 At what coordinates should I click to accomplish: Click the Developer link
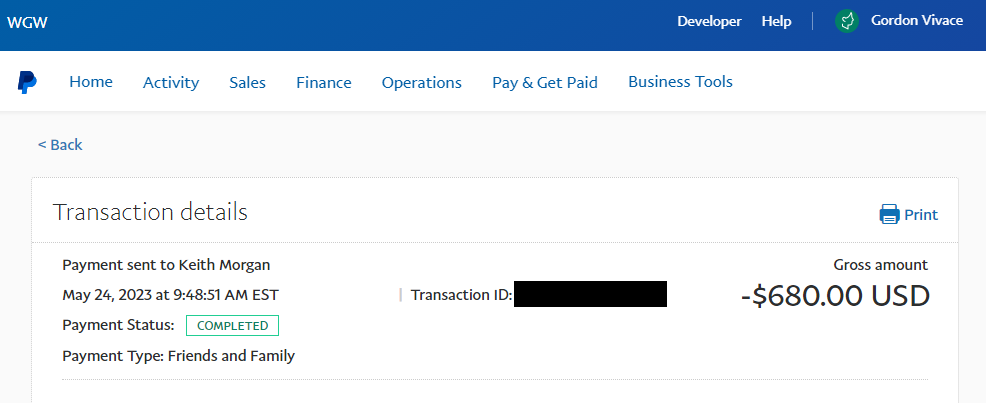coord(709,21)
